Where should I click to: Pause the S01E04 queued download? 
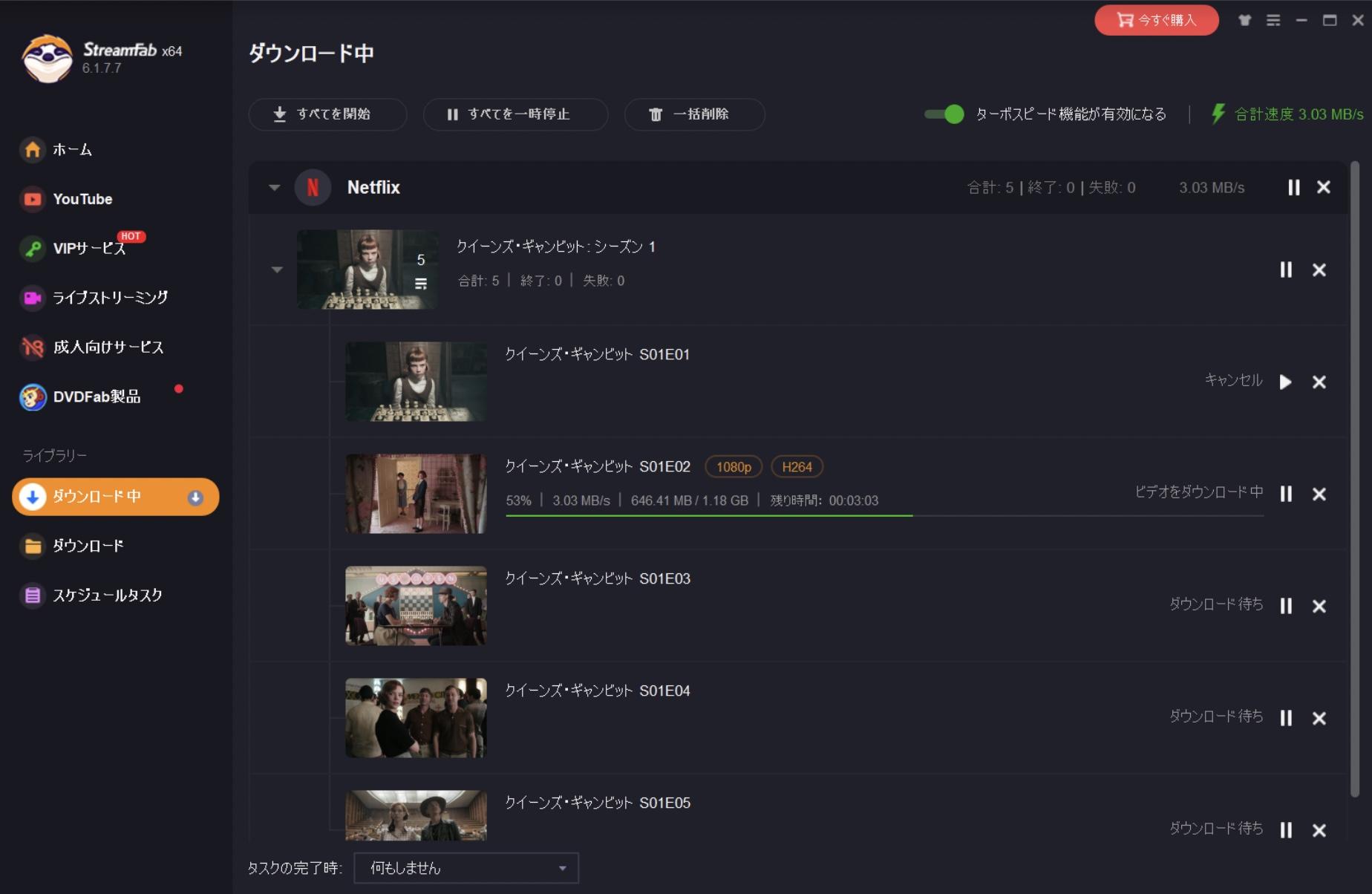point(1286,719)
